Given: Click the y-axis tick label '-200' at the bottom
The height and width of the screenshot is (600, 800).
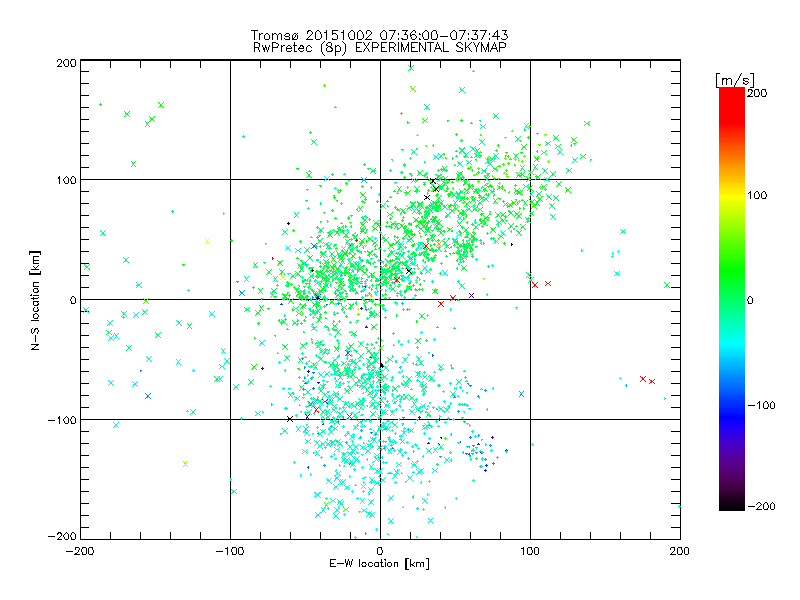Looking at the screenshot, I should tap(62, 536).
